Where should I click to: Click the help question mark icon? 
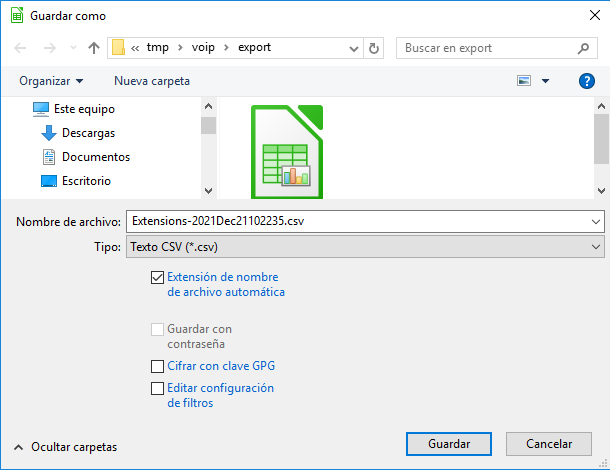pos(587,81)
